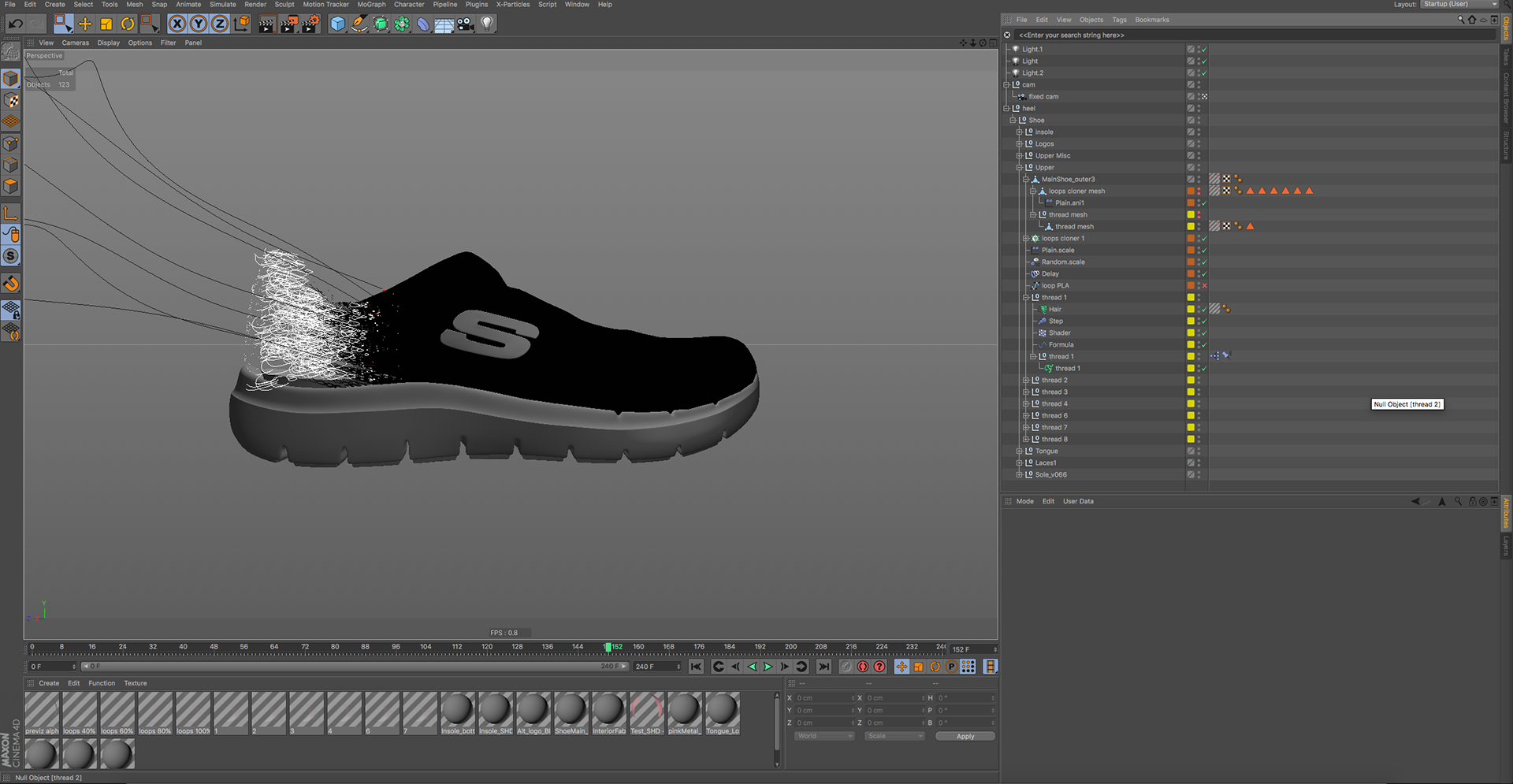Click yellow layer swatch of thread 3
Image resolution: width=1513 pixels, height=784 pixels.
pos(1191,392)
